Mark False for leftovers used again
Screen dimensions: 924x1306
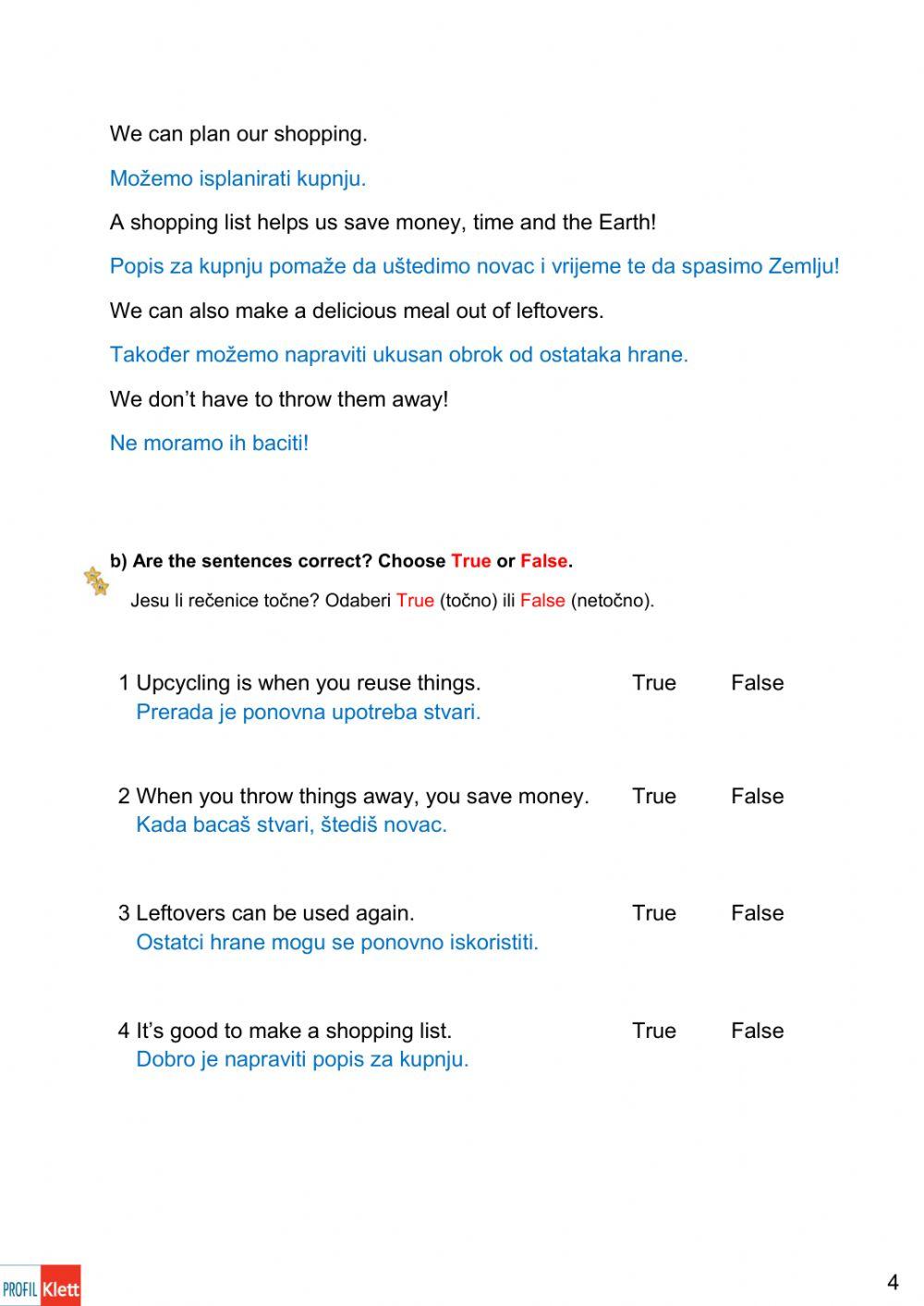point(757,913)
